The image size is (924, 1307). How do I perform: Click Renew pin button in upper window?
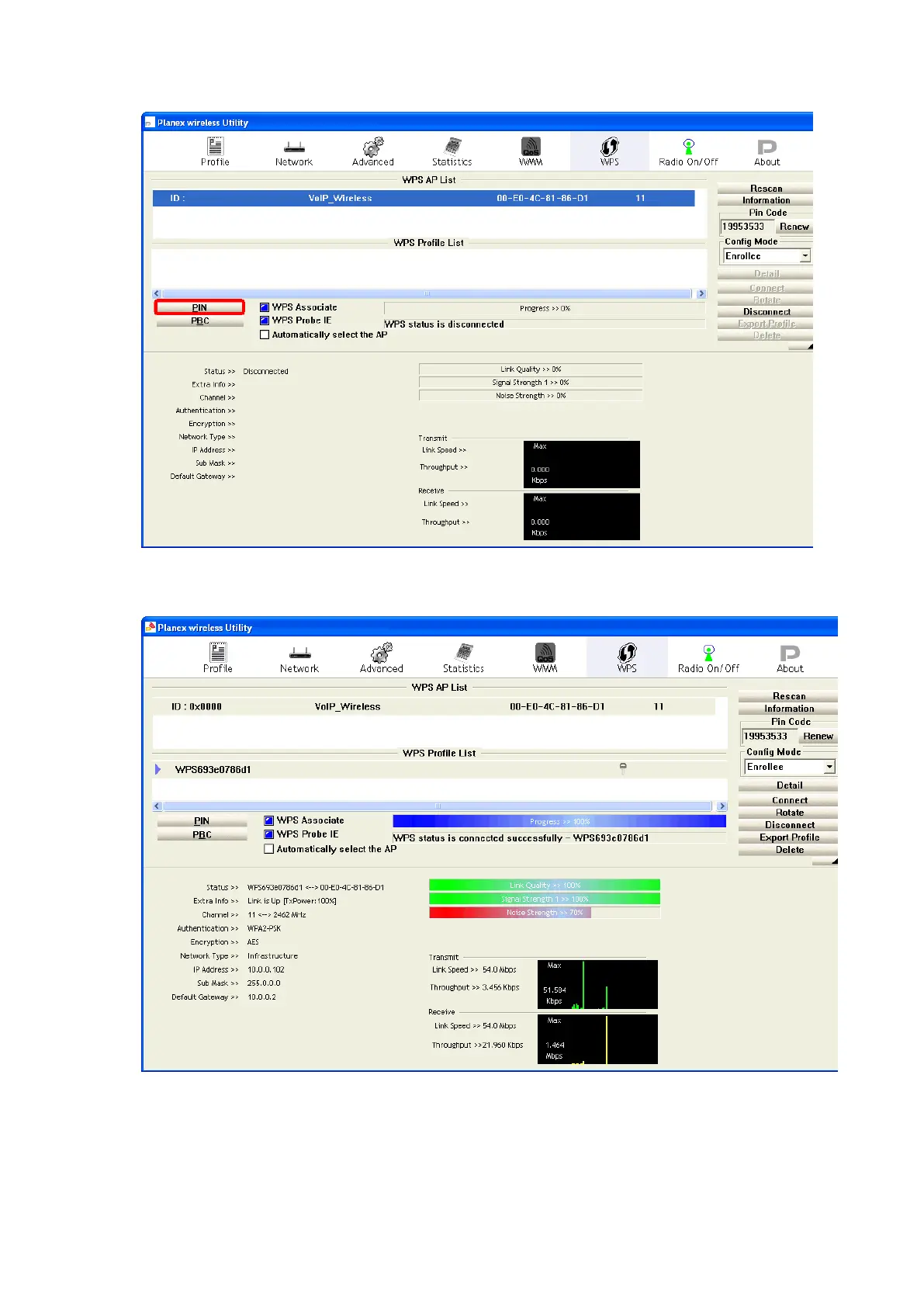click(x=794, y=227)
